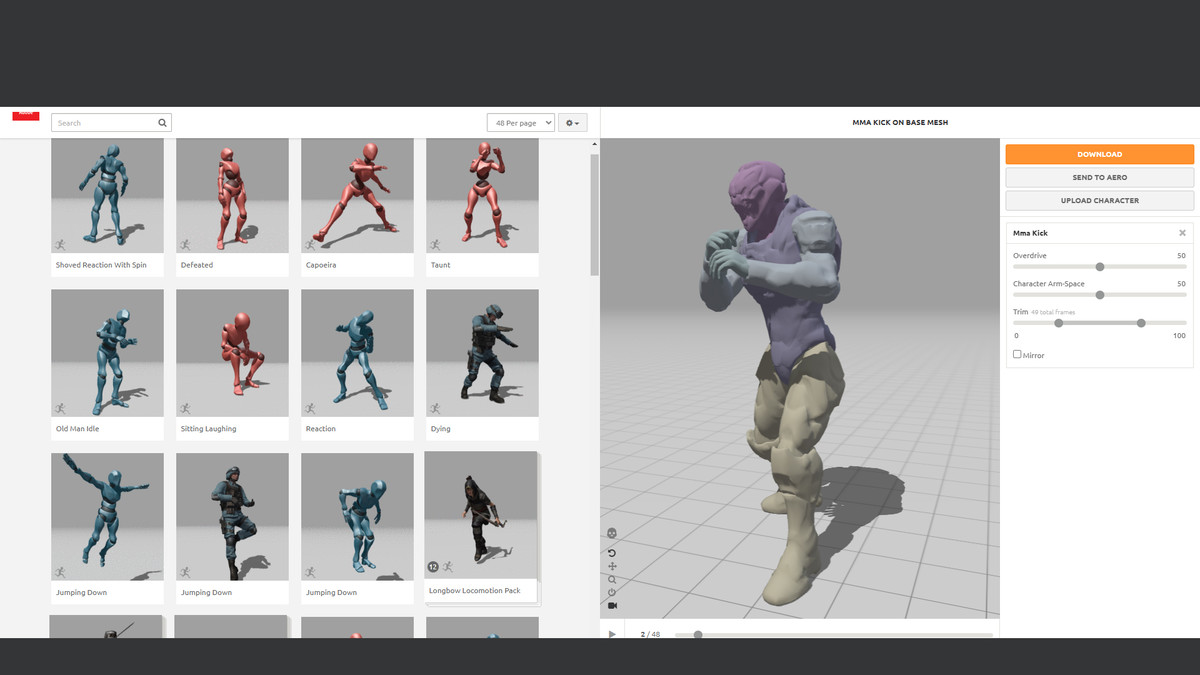Click the "Mma Kick" panel heading
Screen dimensions: 1200x675
click(x=1030, y=233)
